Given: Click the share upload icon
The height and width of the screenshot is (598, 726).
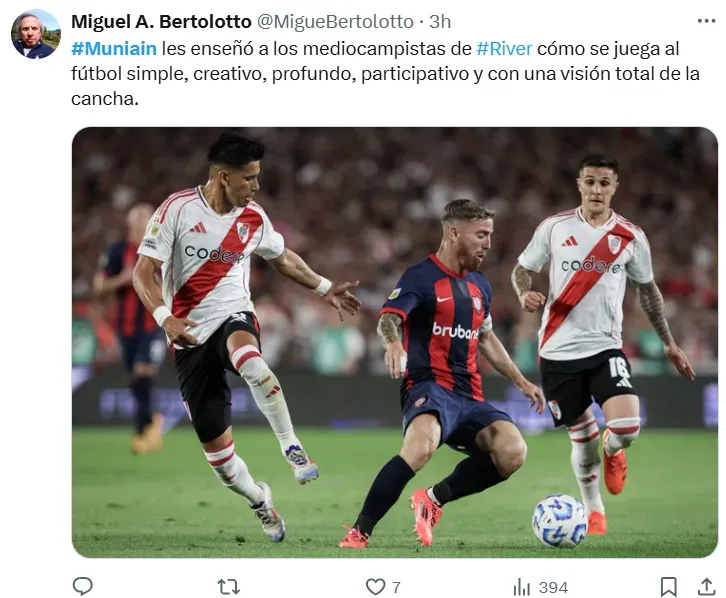Looking at the screenshot, I should point(707,586).
